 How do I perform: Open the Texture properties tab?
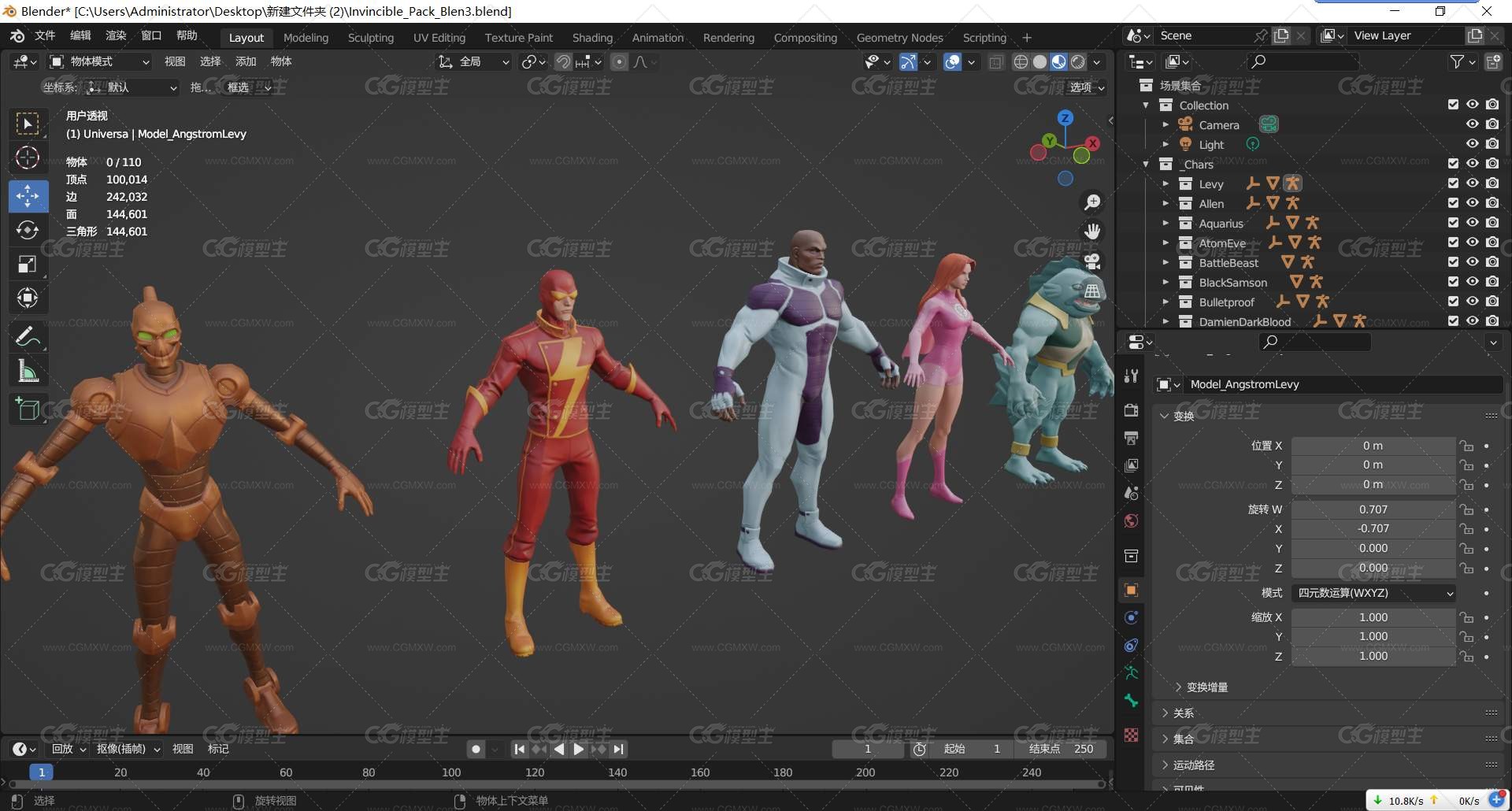click(x=1131, y=735)
